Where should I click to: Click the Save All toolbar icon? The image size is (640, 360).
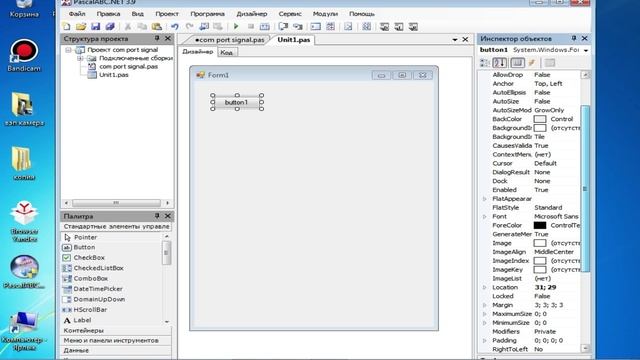110,27
